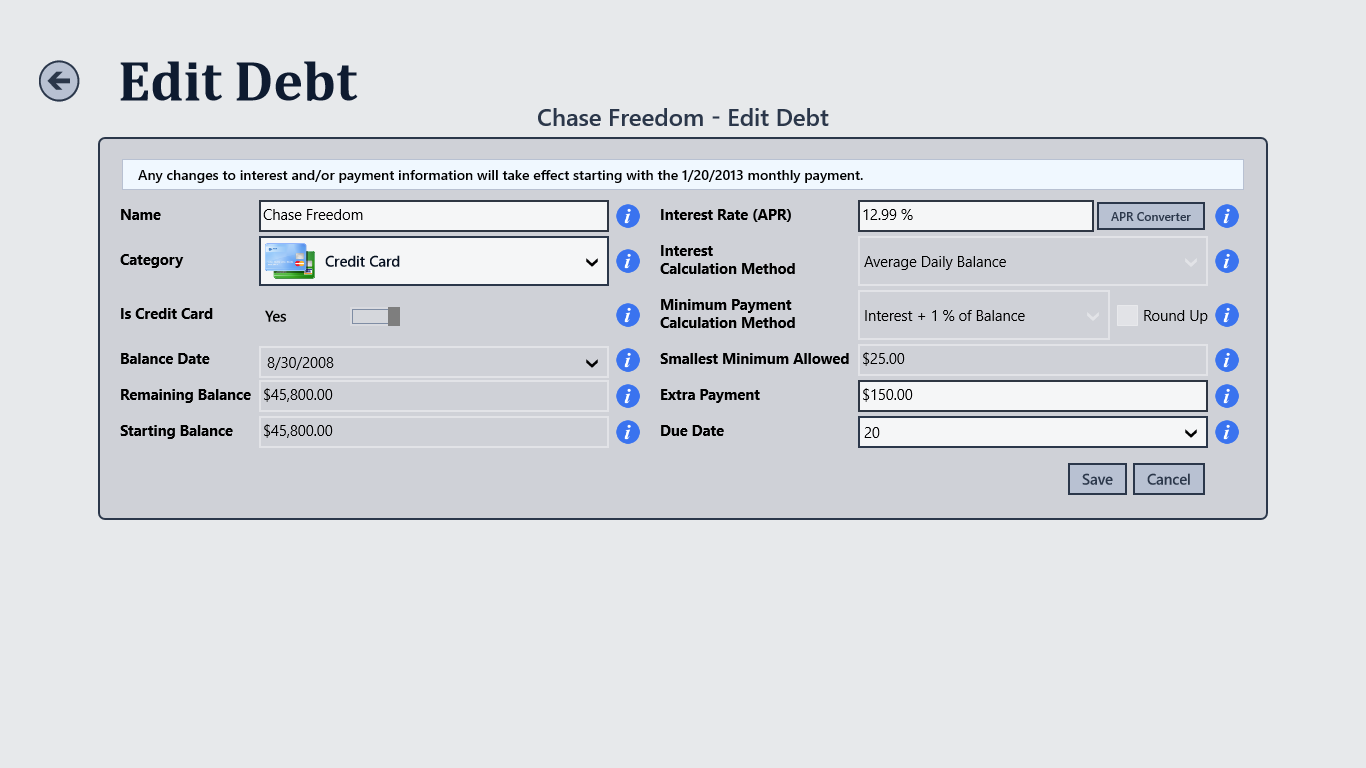The height and width of the screenshot is (768, 1366).
Task: Toggle the Is Credit Card switch
Action: pyautogui.click(x=376, y=316)
